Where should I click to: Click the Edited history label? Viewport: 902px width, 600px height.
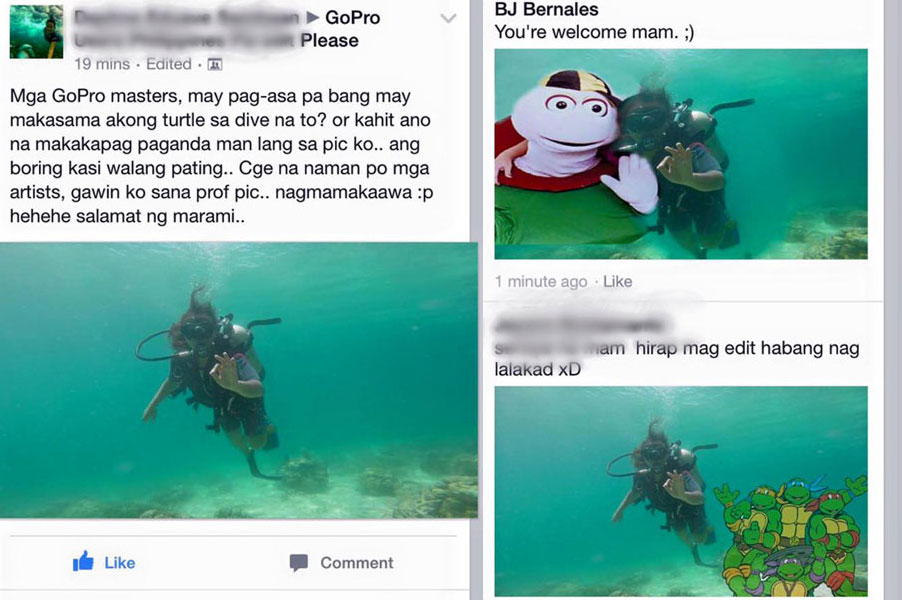tap(169, 64)
